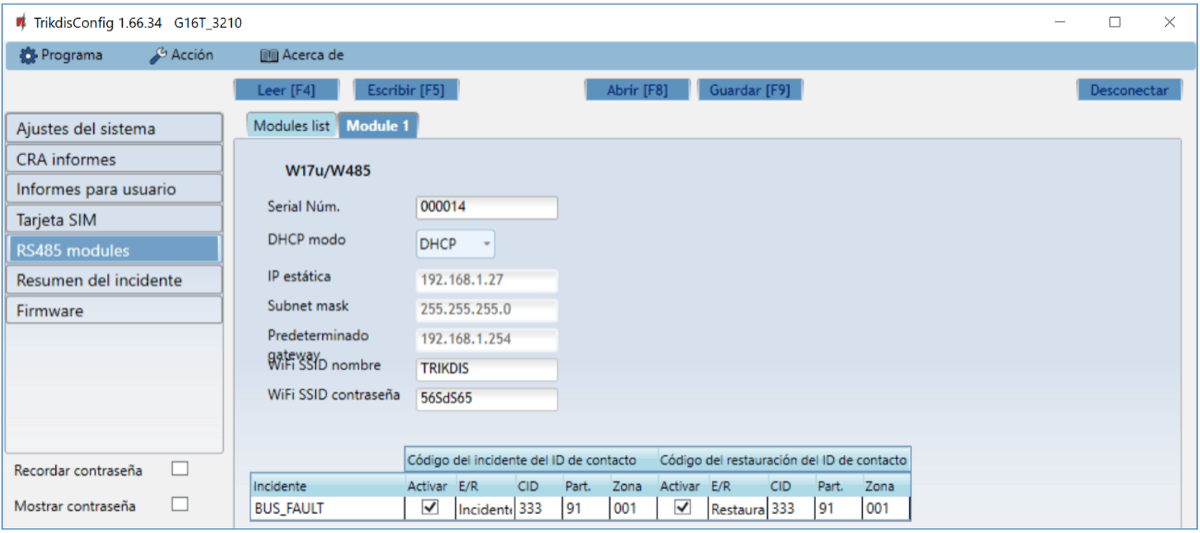Select the Module 1 tab
This screenshot has height=533, width=1200.
(378, 126)
